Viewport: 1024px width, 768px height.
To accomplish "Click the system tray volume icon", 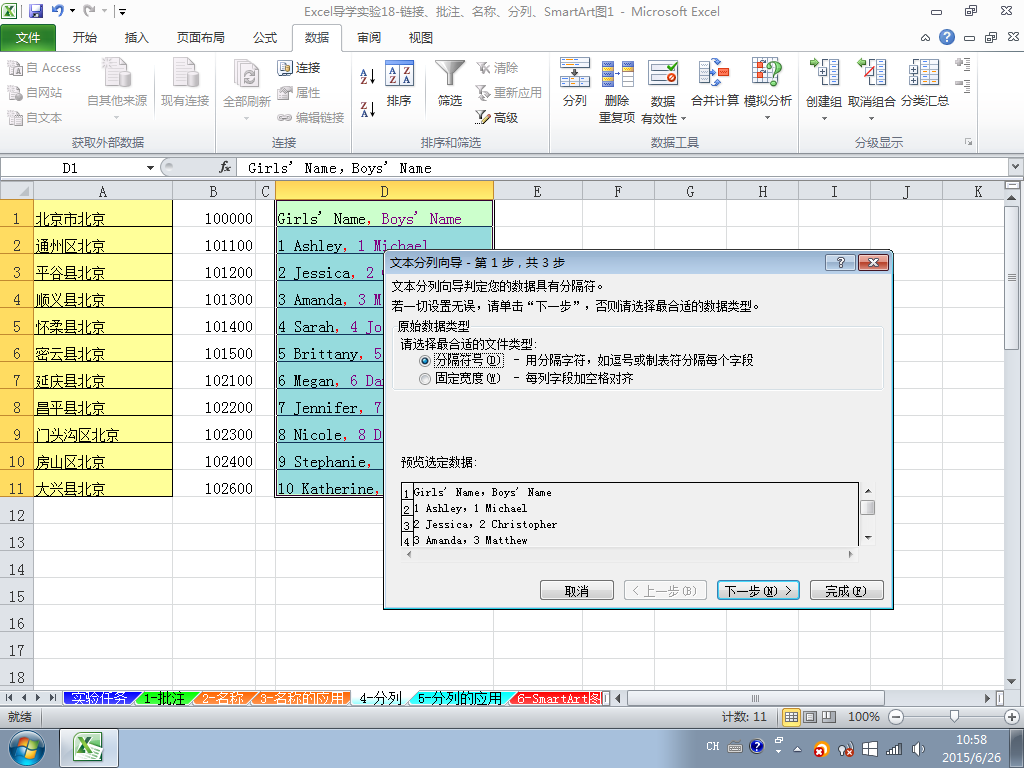I will [x=918, y=749].
